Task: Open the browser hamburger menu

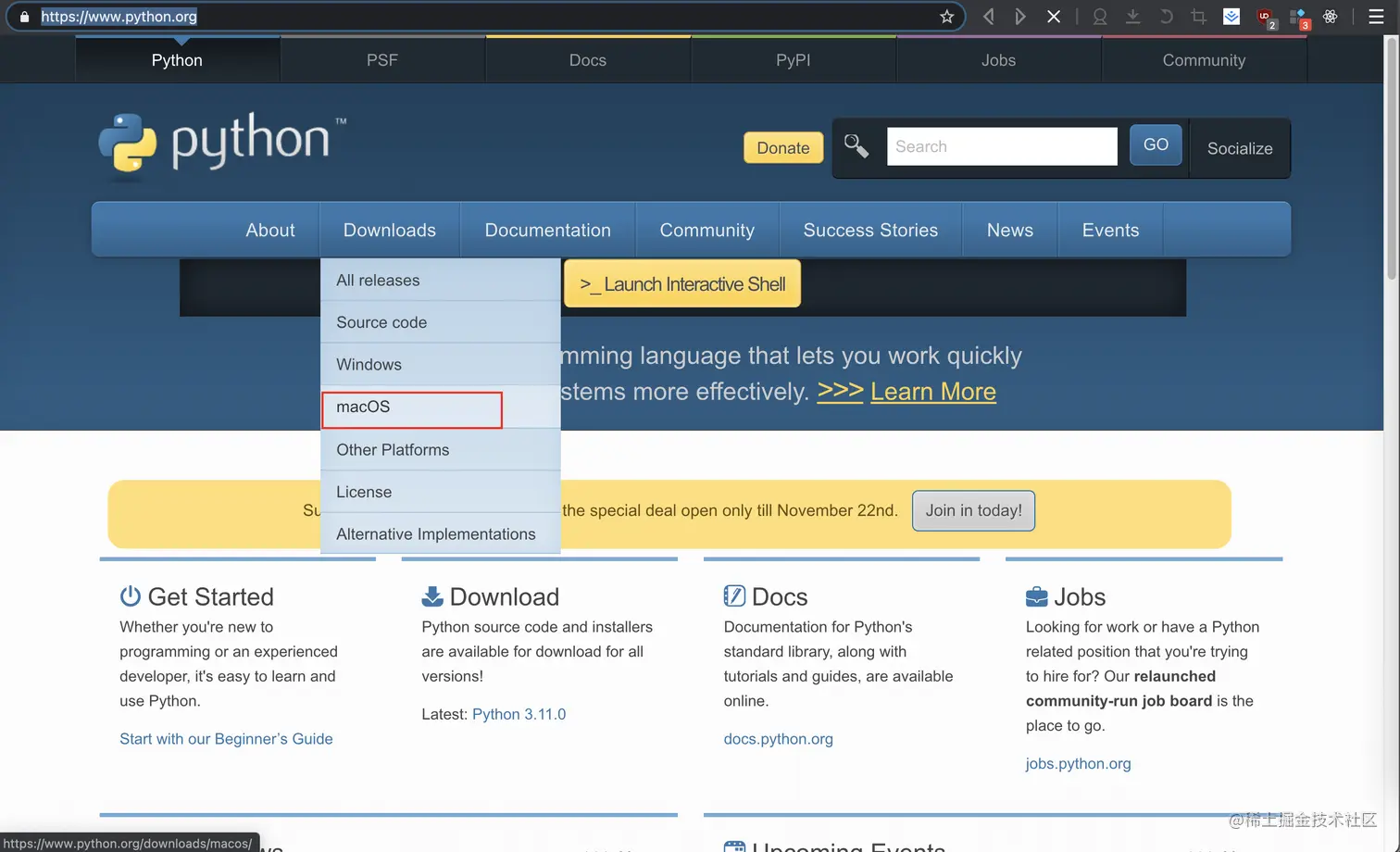Action: 1376,17
